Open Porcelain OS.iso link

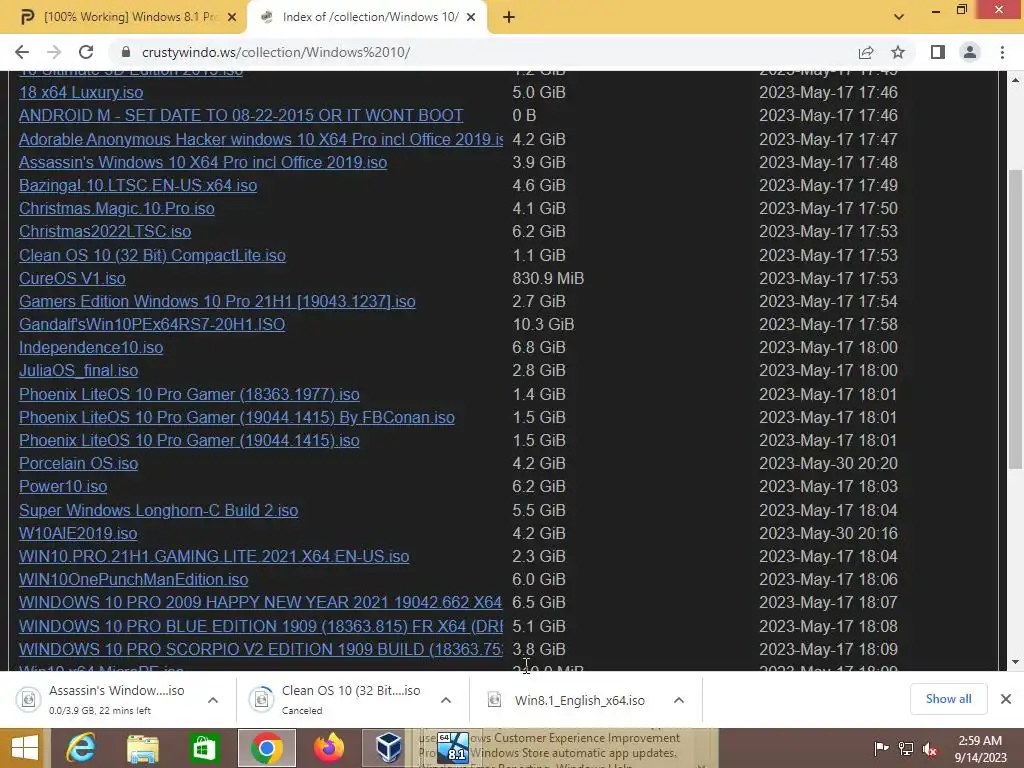pyautogui.click(x=78, y=464)
